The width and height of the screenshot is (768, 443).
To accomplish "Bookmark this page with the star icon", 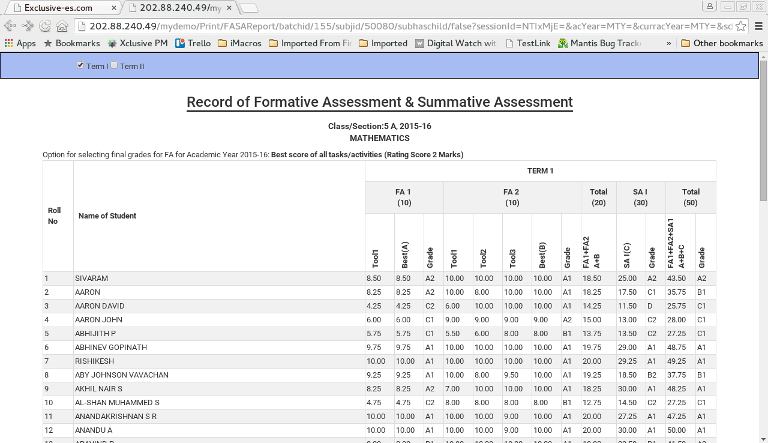I will (741, 25).
